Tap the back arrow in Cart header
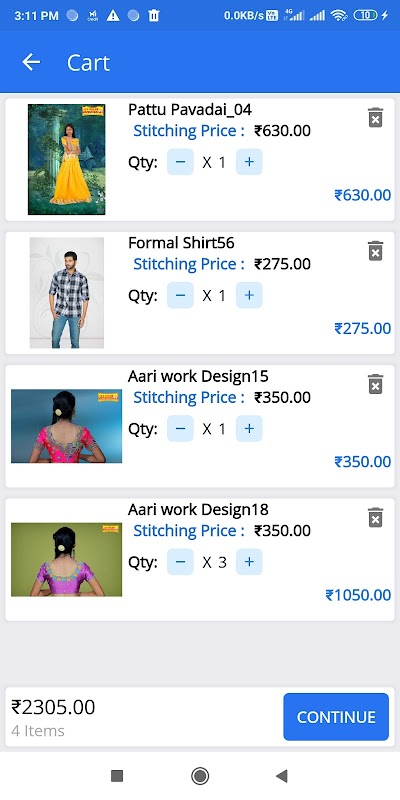This screenshot has height=800, width=400. pyautogui.click(x=31, y=62)
